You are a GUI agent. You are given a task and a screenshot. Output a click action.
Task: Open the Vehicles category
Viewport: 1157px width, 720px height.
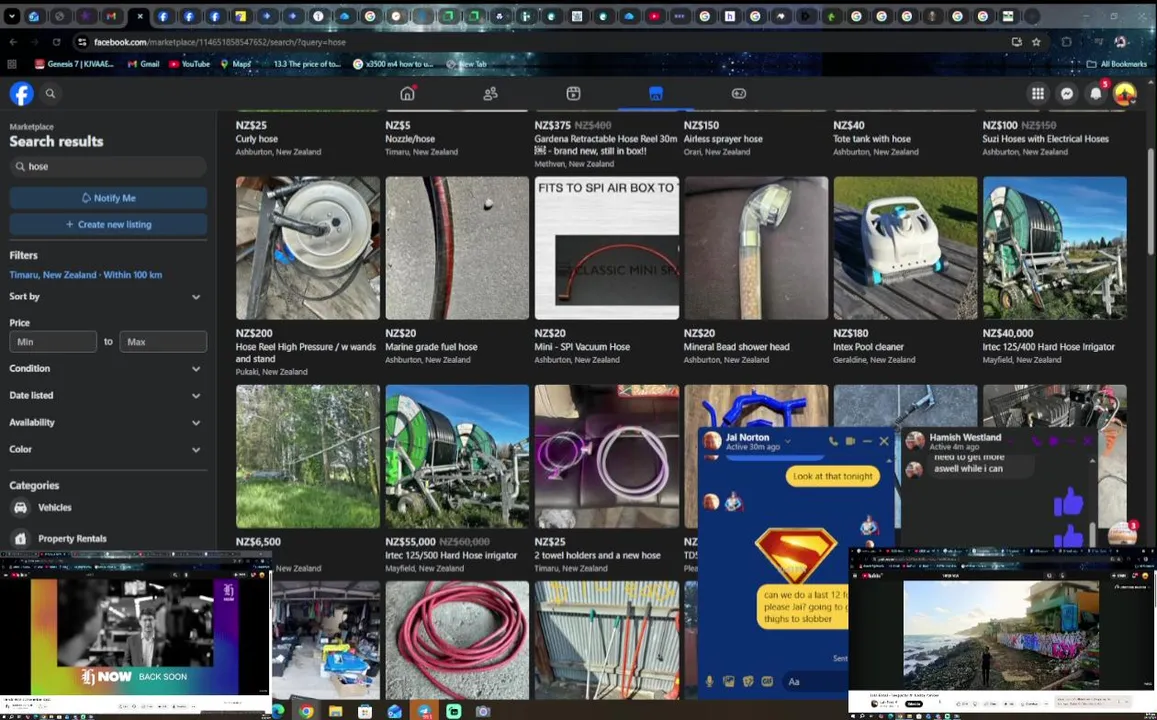(x=108, y=508)
